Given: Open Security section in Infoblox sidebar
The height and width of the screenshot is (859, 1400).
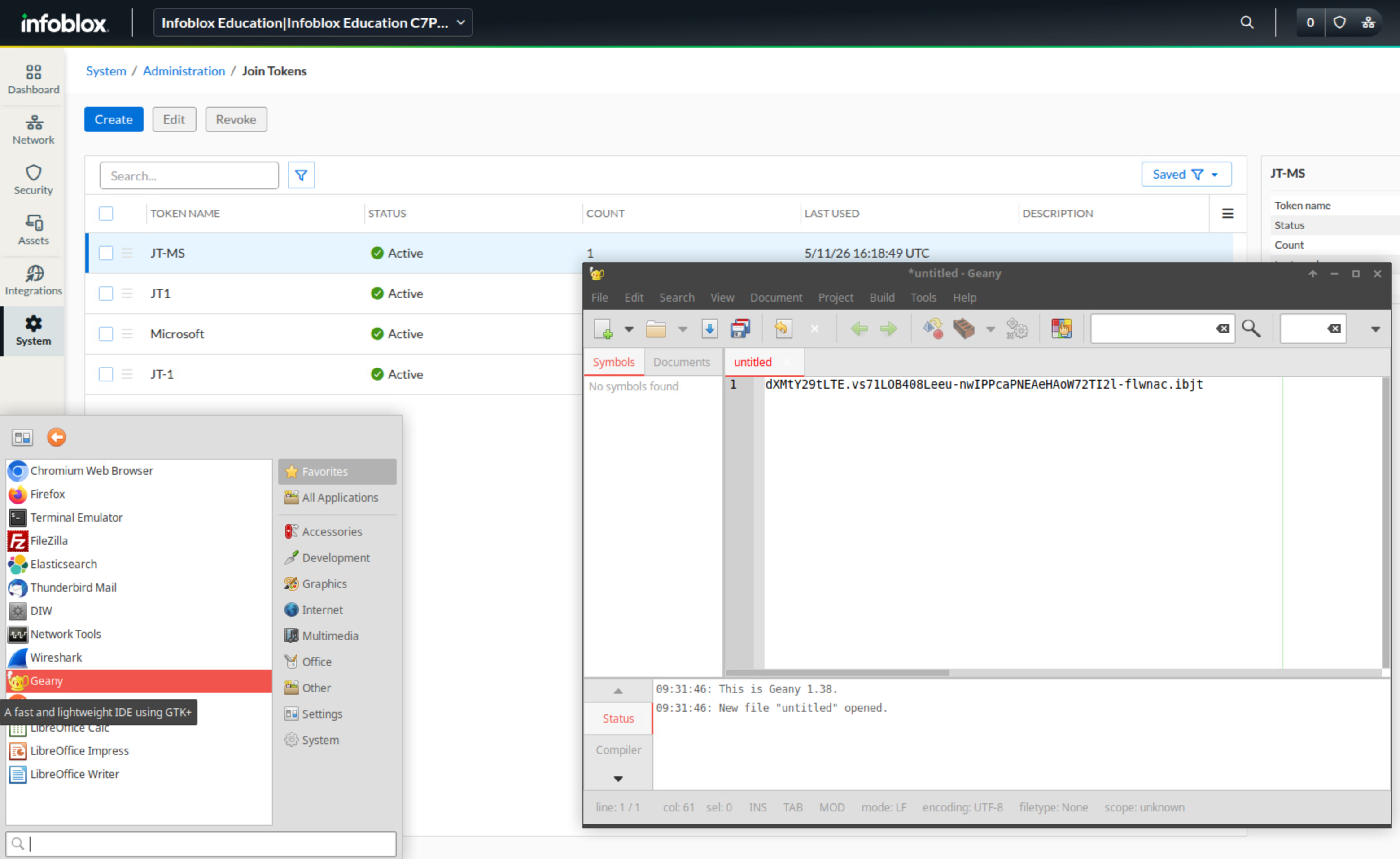Looking at the screenshot, I should [x=33, y=180].
